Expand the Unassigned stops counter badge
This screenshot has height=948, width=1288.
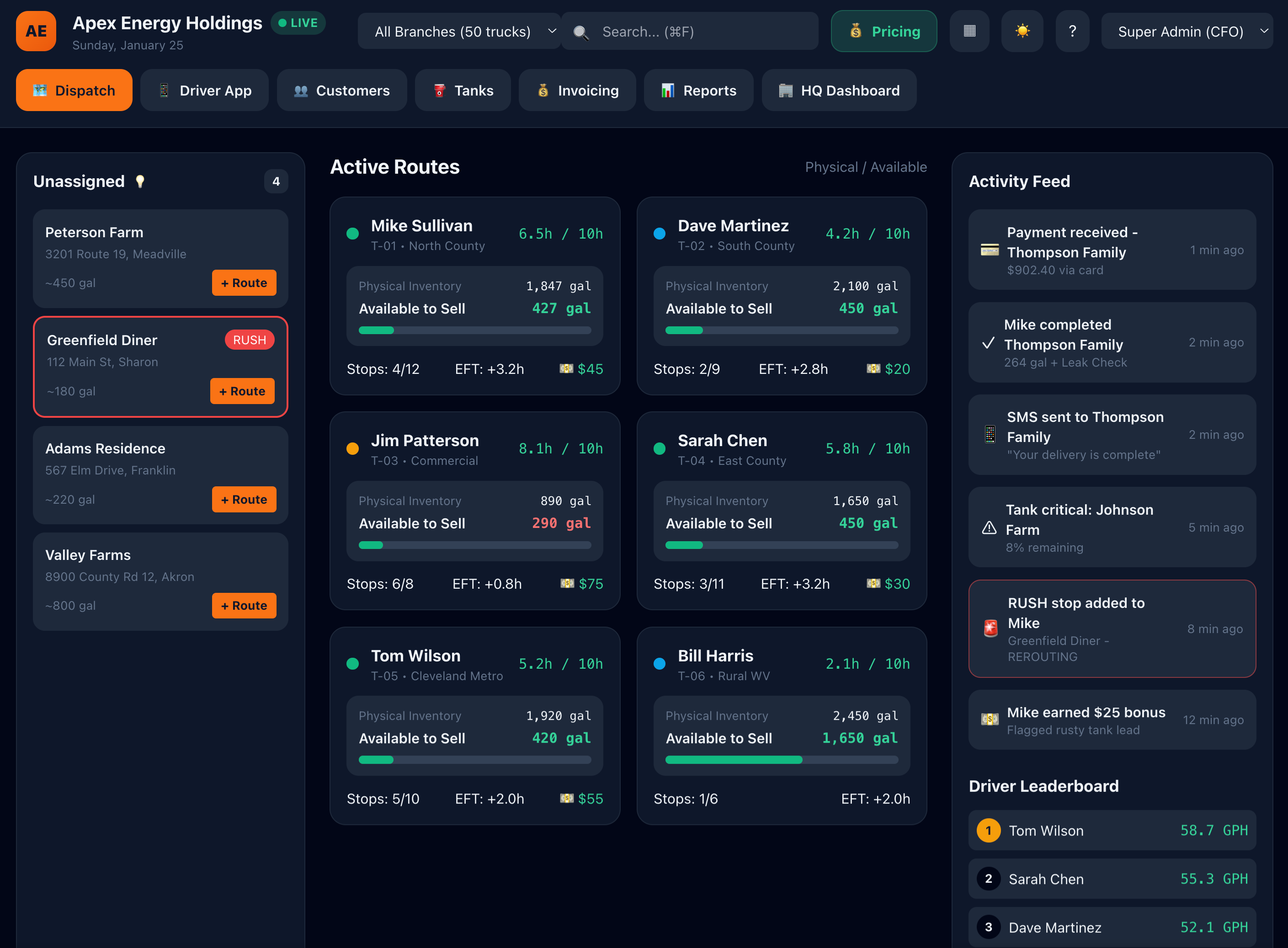[x=276, y=181]
